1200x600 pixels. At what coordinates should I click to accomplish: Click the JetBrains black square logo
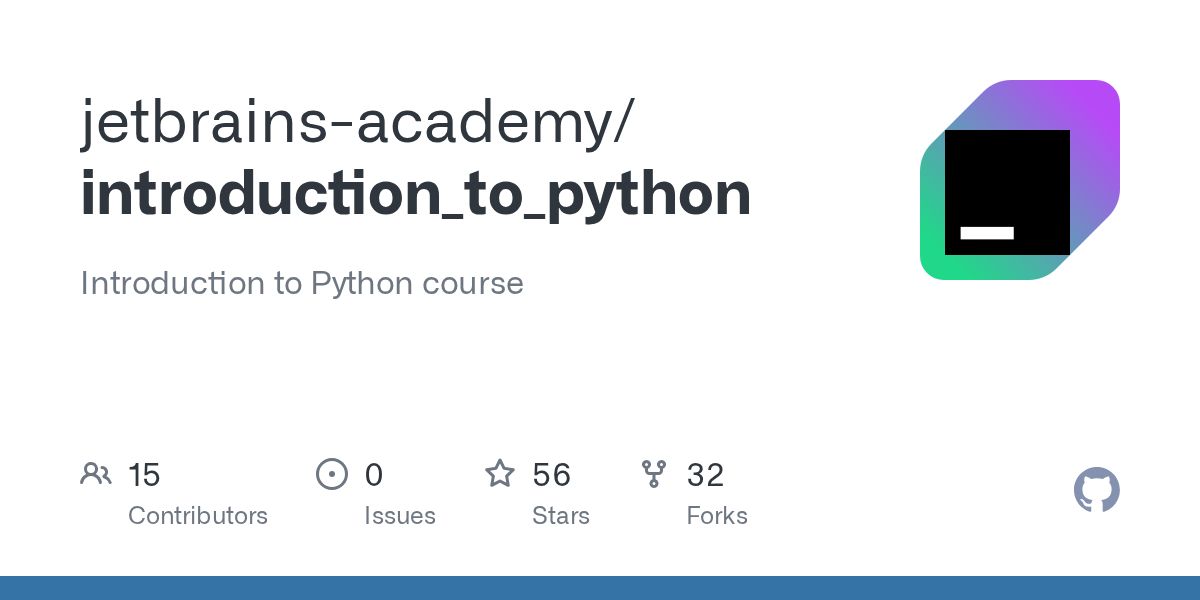coord(1007,192)
